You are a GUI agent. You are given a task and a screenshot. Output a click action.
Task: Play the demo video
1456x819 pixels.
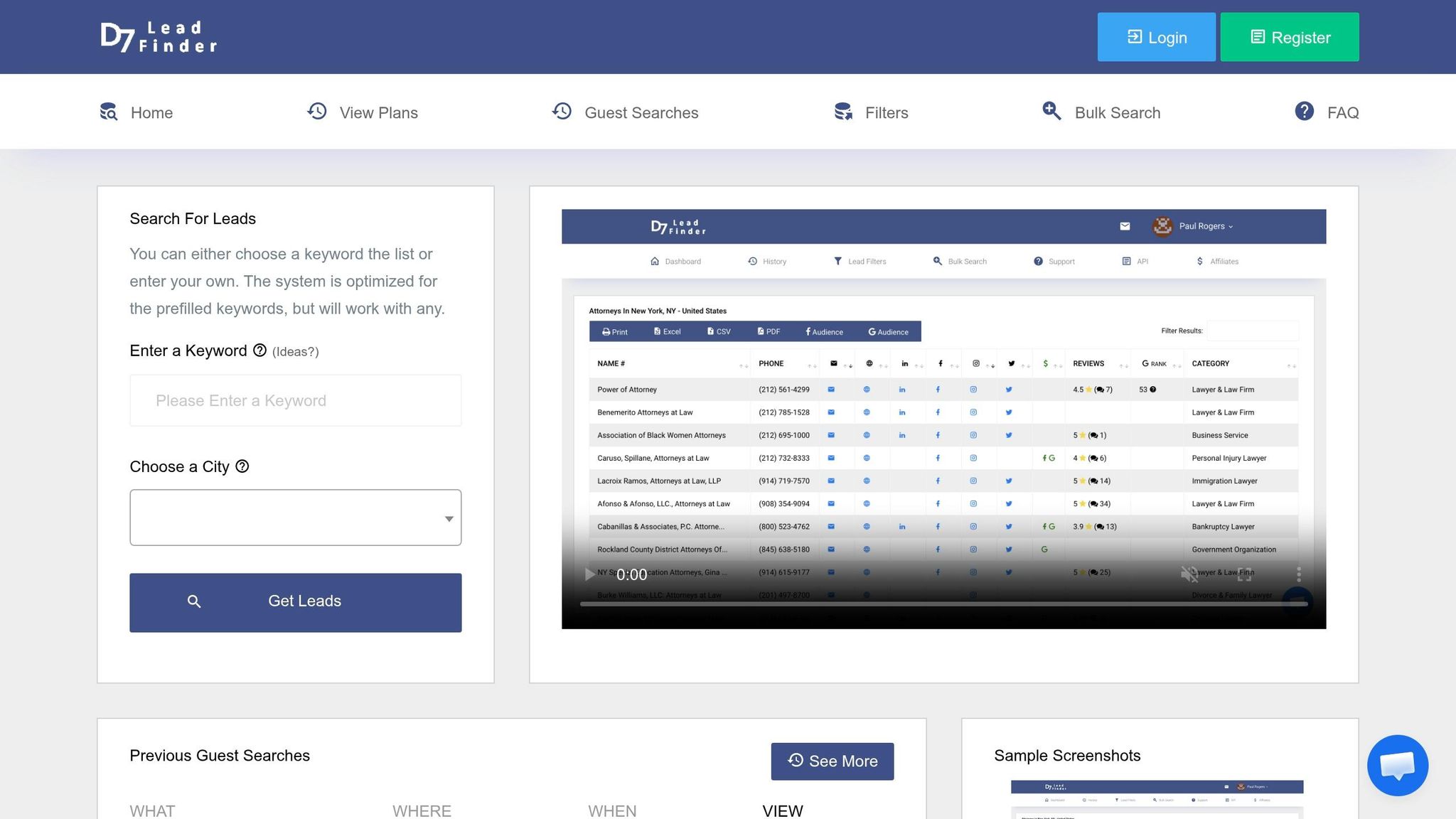point(589,574)
